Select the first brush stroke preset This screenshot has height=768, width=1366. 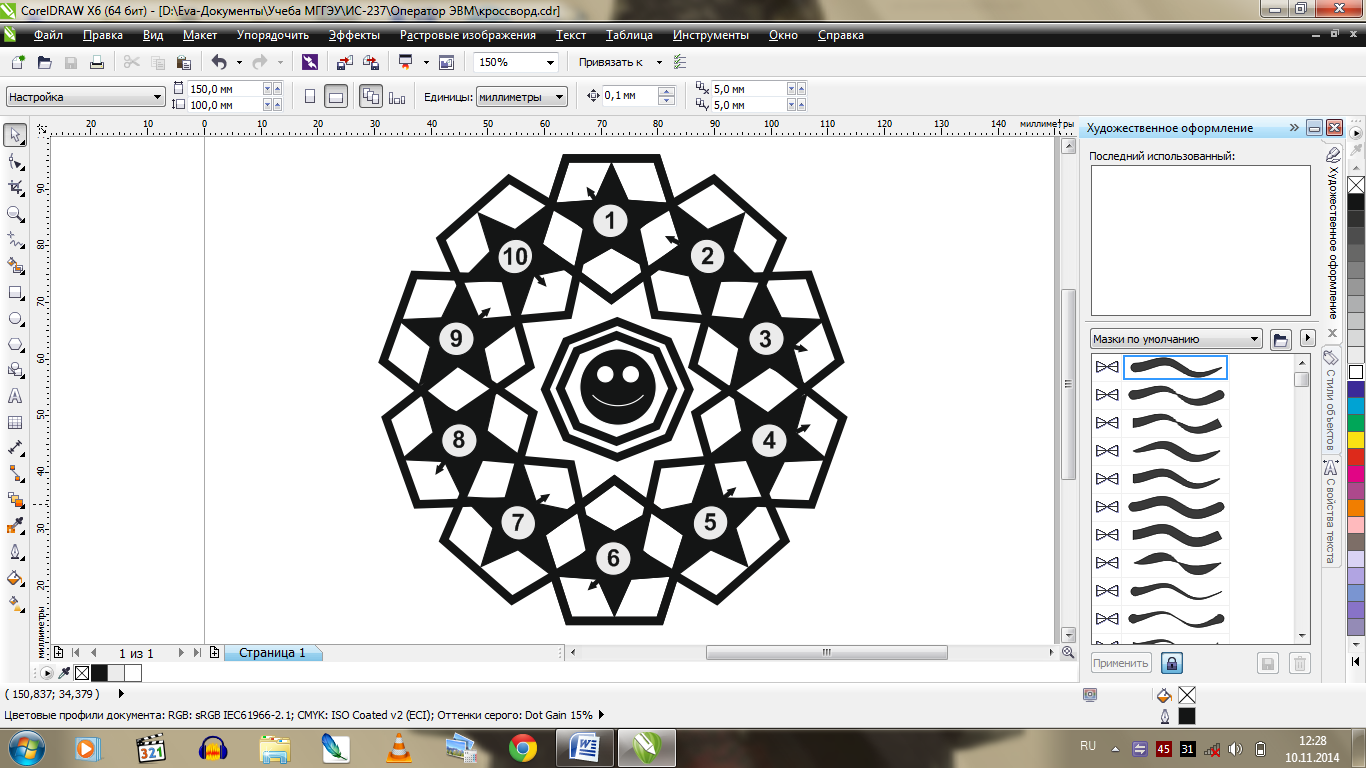pos(1175,368)
